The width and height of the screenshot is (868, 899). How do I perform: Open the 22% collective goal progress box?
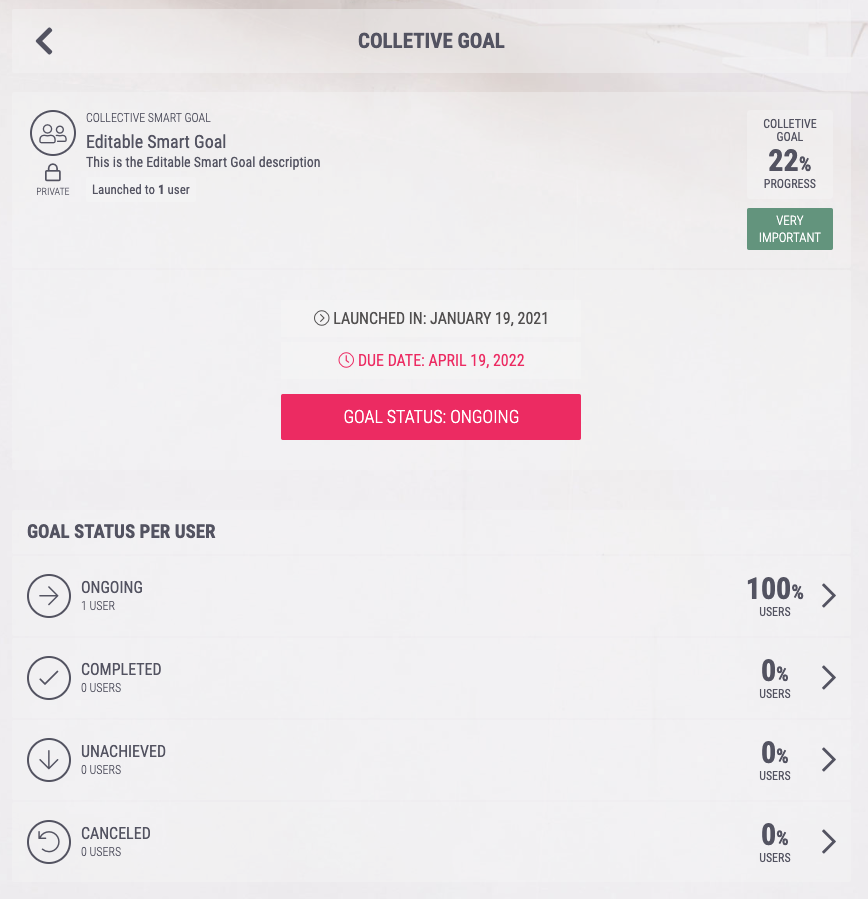(x=789, y=154)
